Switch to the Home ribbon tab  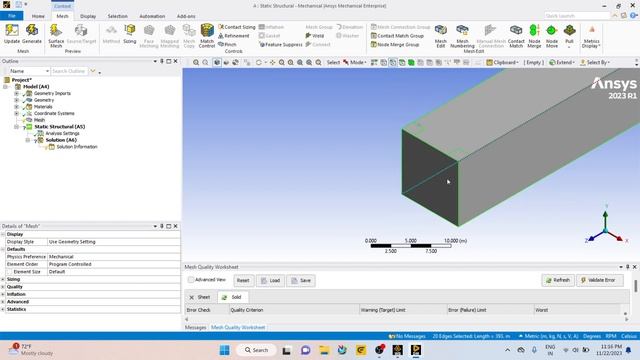(x=38, y=16)
